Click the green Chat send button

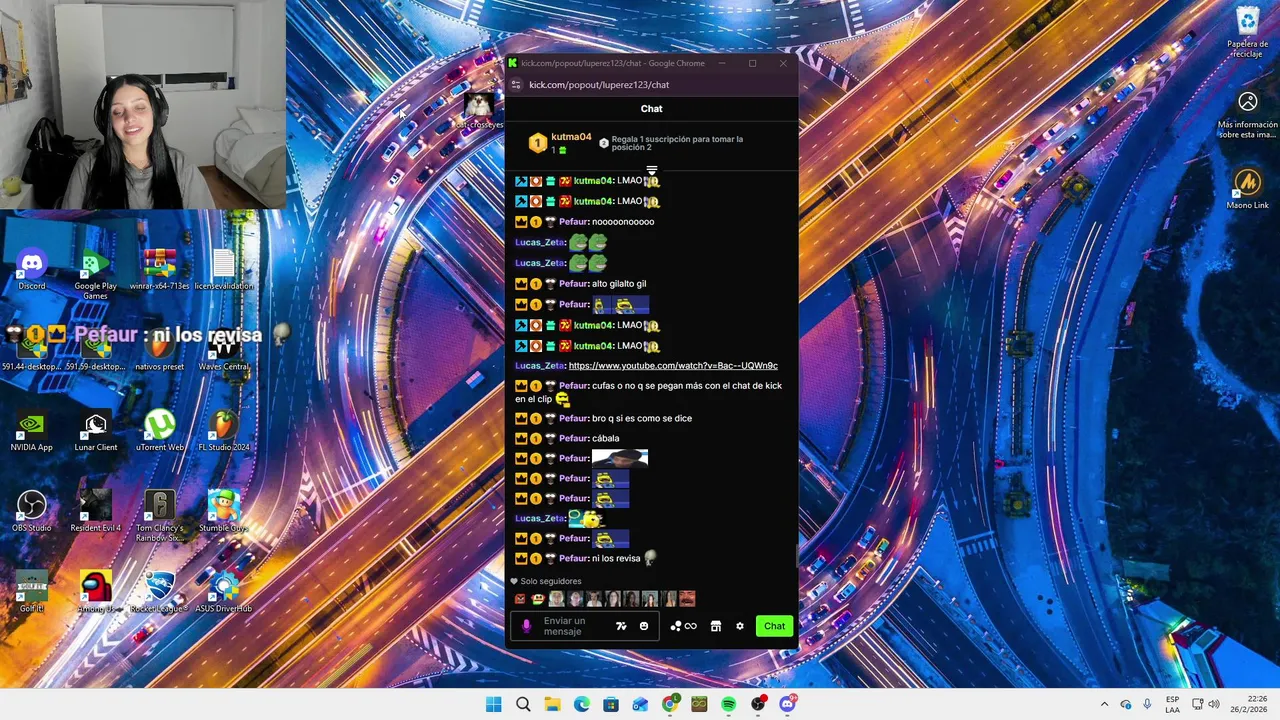[x=775, y=626]
